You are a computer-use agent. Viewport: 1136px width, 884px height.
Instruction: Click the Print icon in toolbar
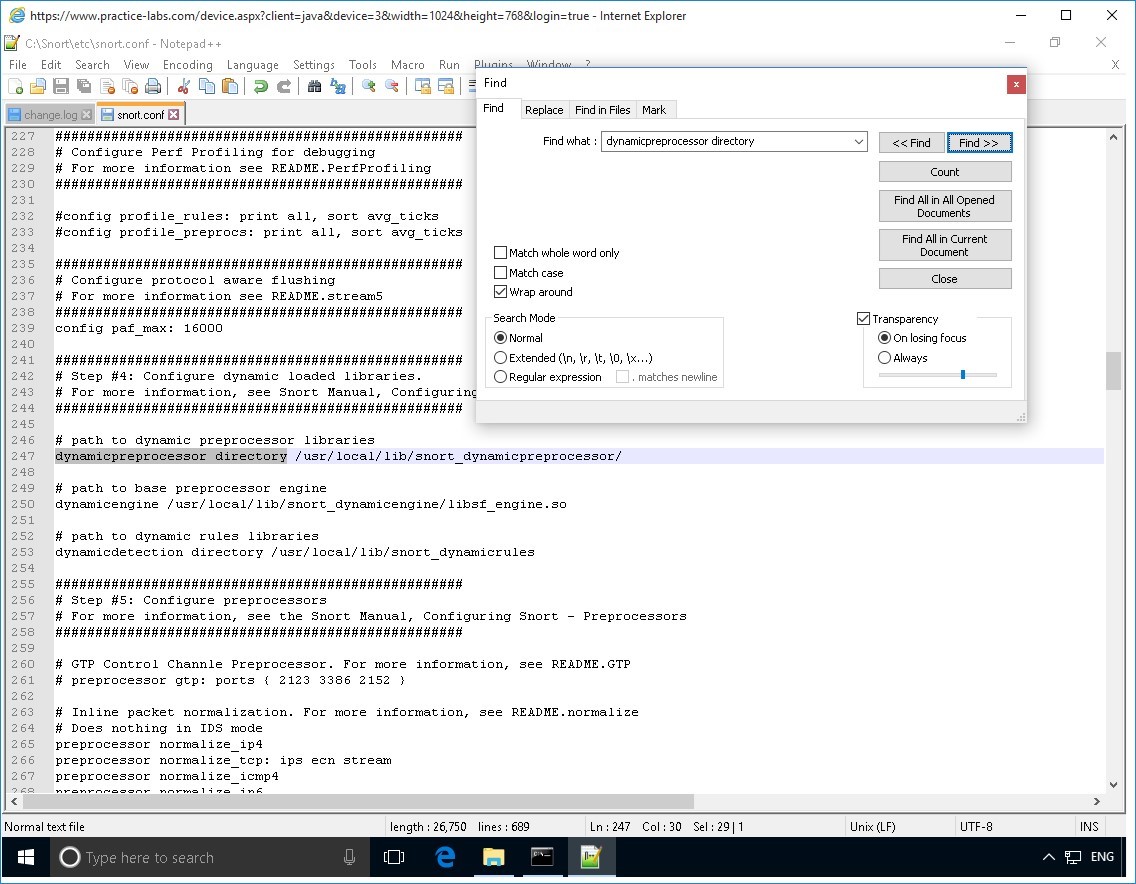pyautogui.click(x=153, y=87)
